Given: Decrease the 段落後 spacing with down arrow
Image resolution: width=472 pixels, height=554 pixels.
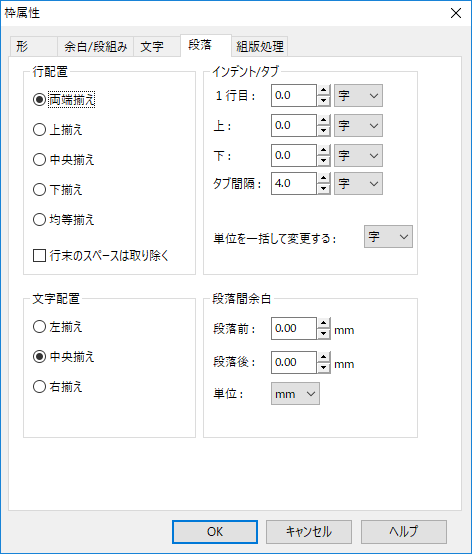Looking at the screenshot, I should [x=323, y=367].
